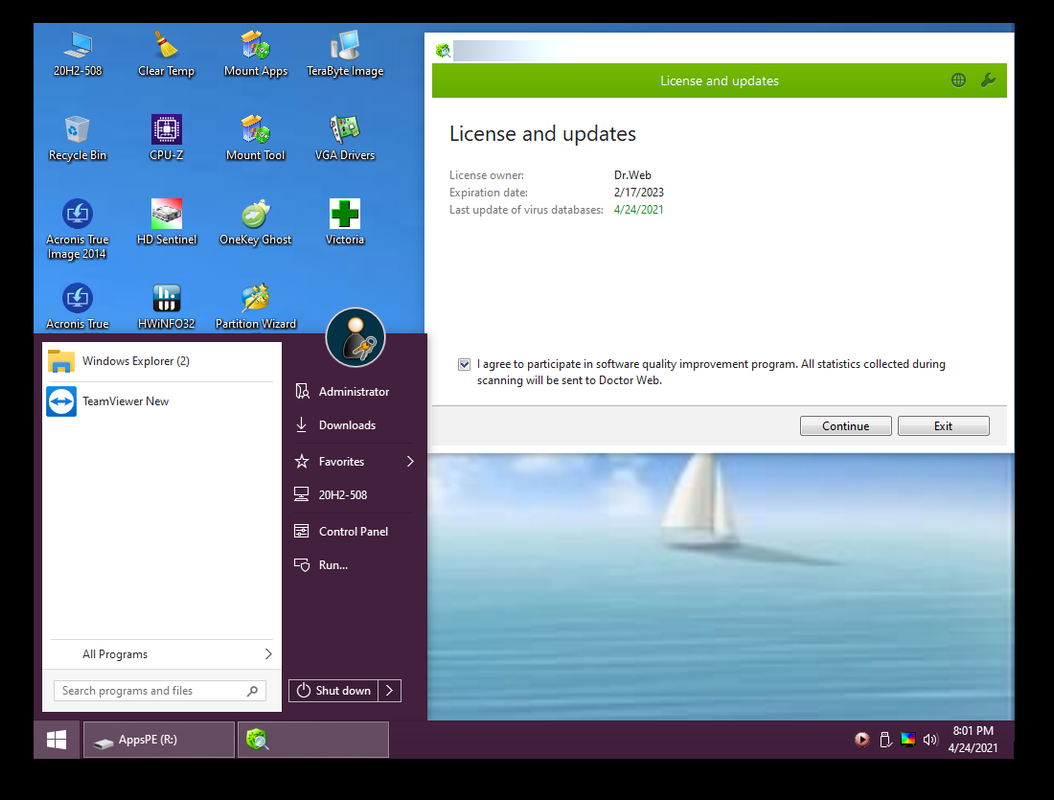Viewport: 1054px width, 800px height.
Task: Open the HD Sentinel desktop icon
Action: (x=167, y=222)
